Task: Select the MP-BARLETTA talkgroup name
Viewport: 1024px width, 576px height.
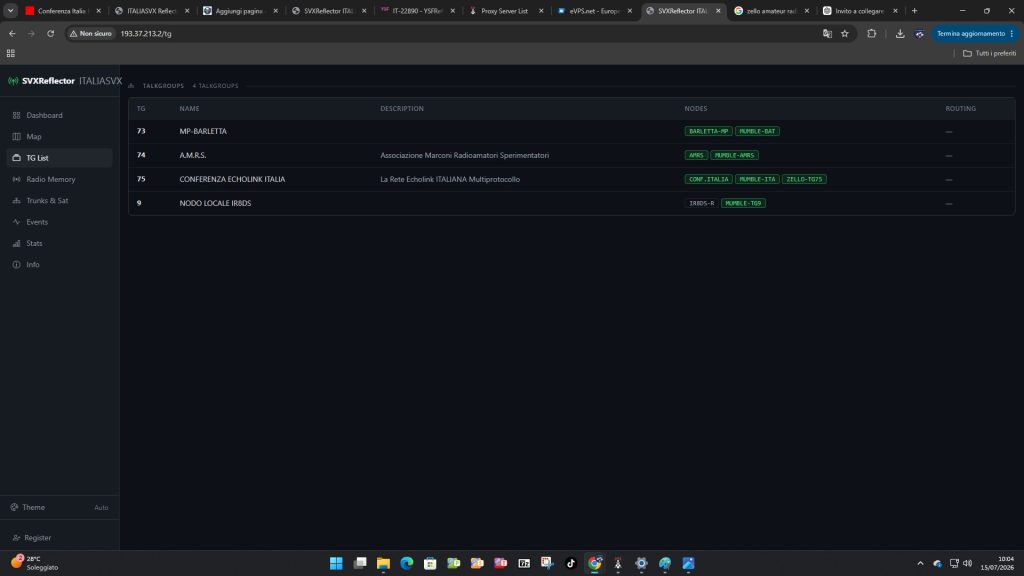Action: [203, 131]
